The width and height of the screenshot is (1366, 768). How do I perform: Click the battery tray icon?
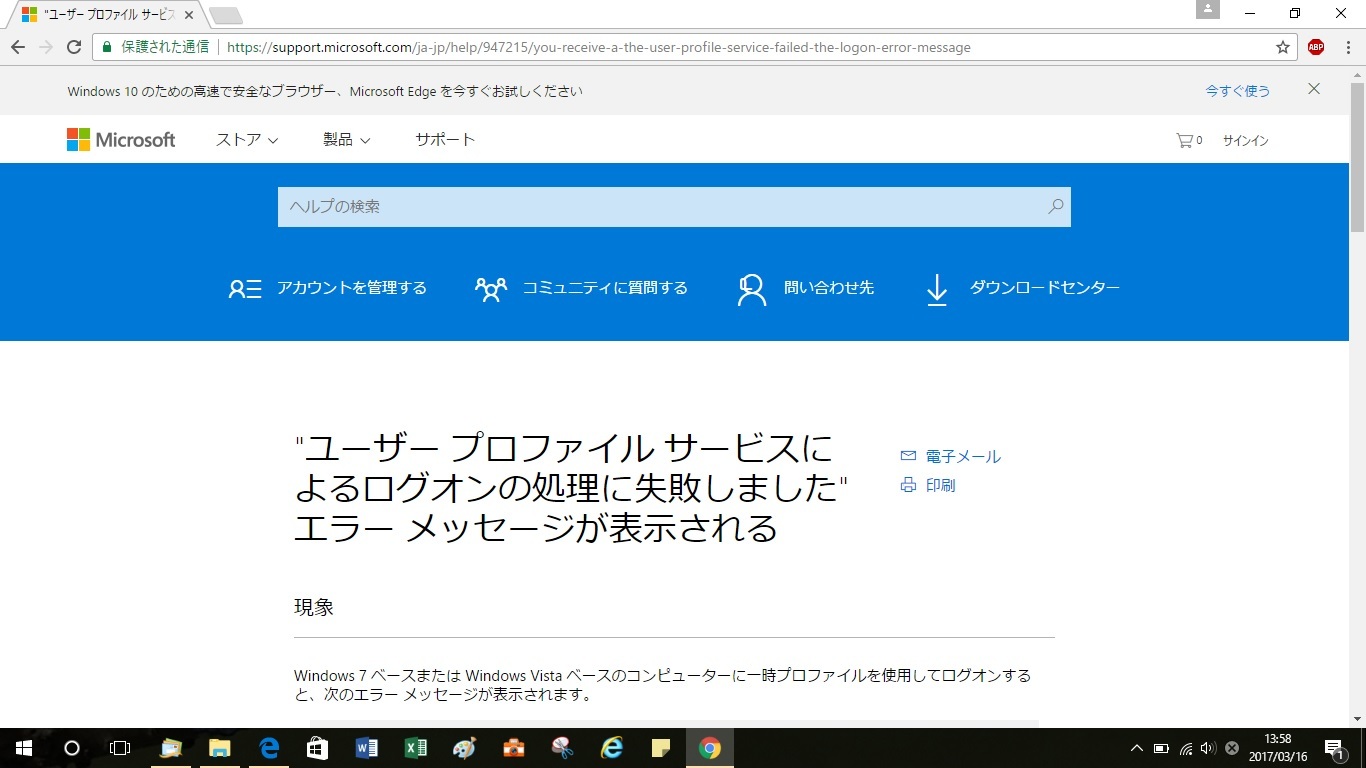(1161, 748)
